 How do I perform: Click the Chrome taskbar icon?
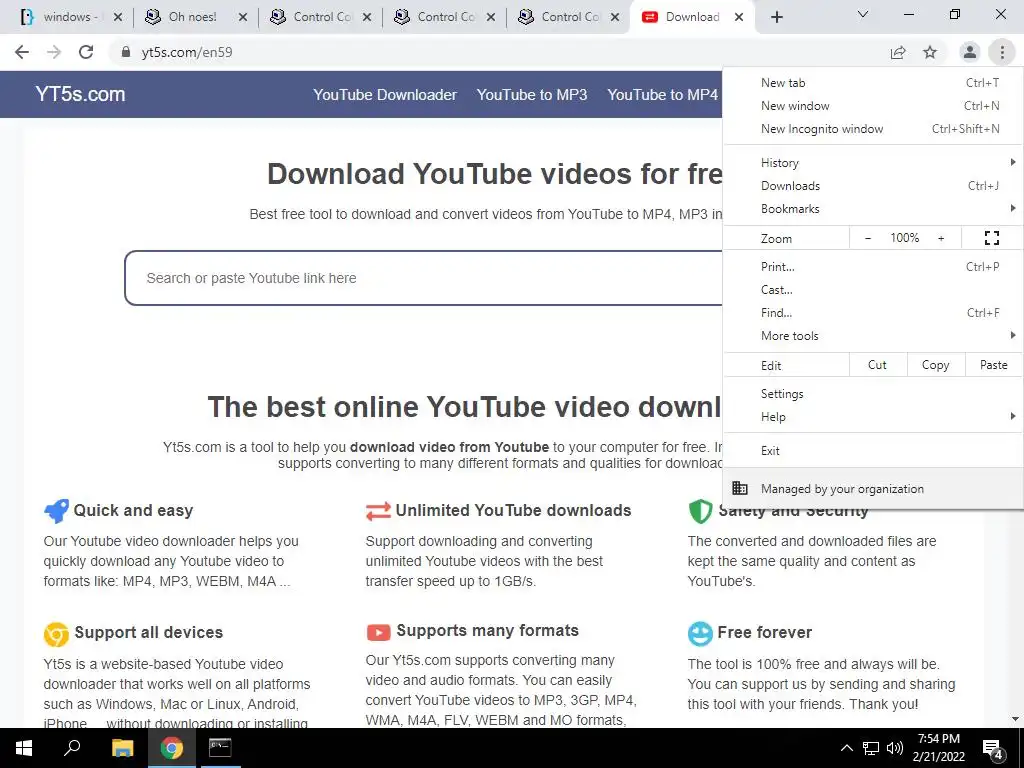[172, 748]
